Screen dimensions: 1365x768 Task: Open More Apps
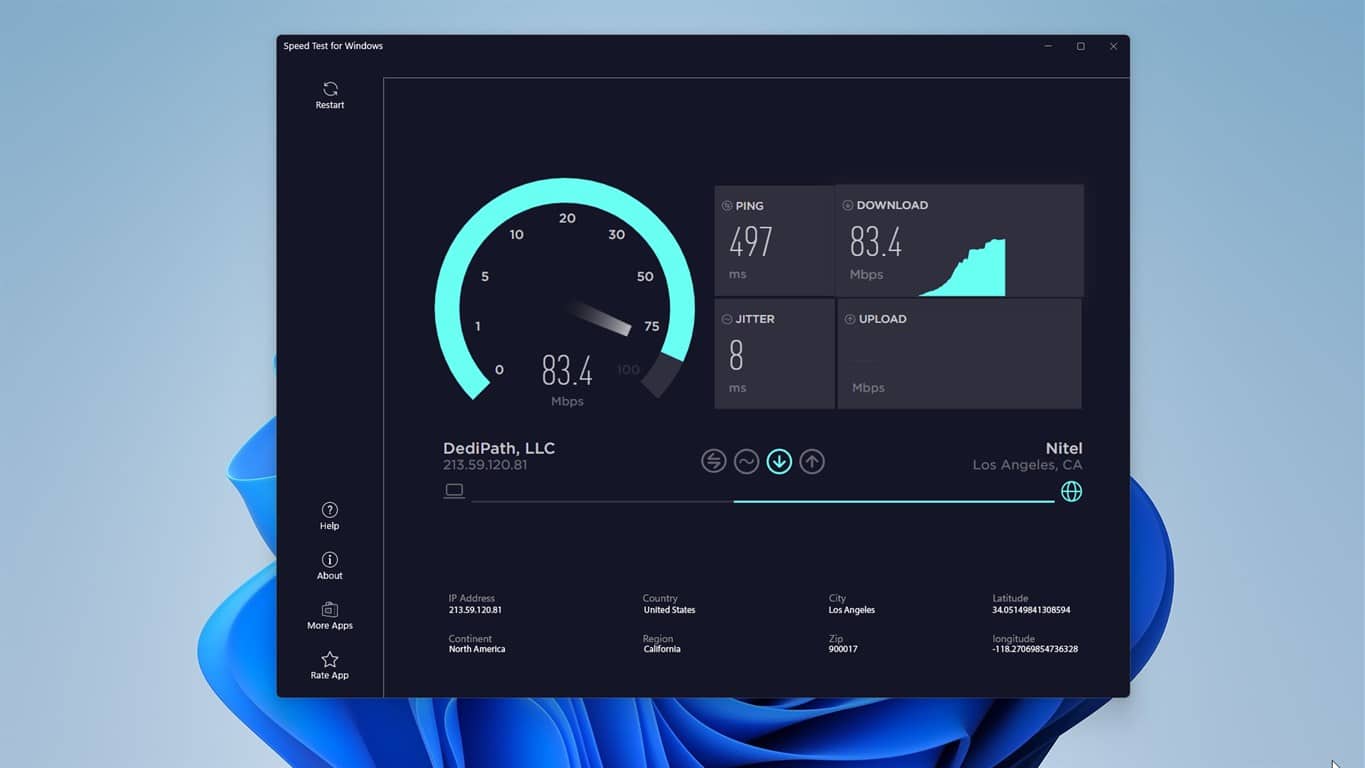pyautogui.click(x=329, y=613)
